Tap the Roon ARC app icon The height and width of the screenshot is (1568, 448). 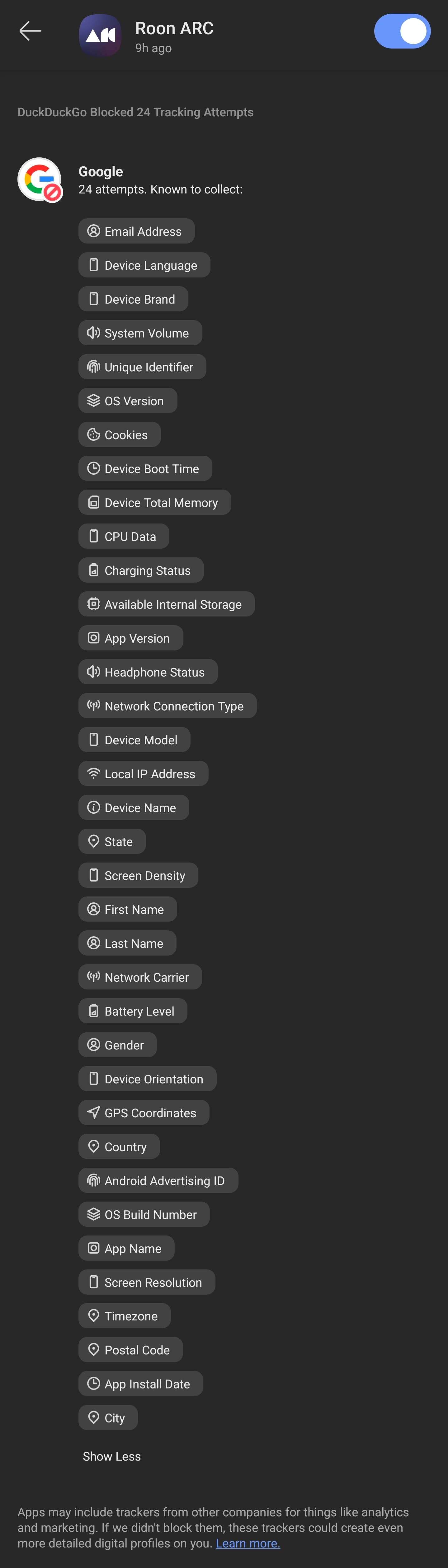click(100, 35)
